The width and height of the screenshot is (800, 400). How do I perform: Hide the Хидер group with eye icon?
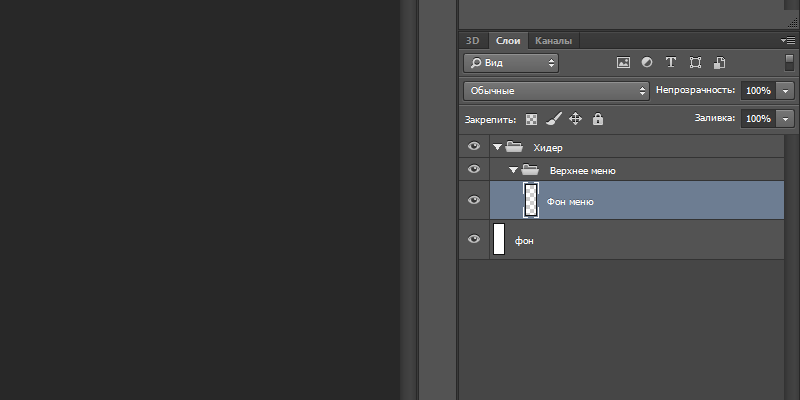[x=474, y=147]
